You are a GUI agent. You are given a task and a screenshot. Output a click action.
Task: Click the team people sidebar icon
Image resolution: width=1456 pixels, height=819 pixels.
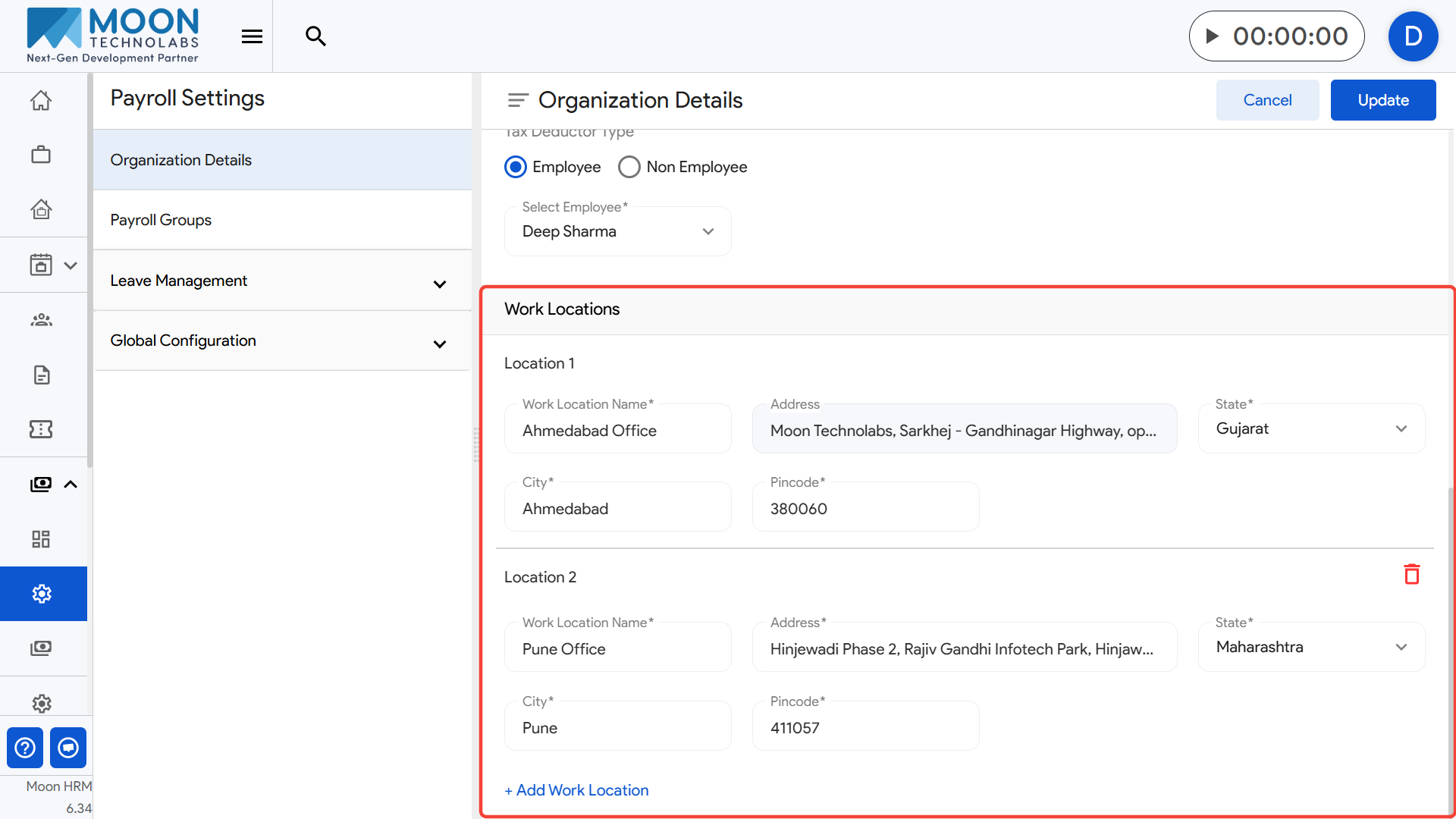tap(41, 320)
